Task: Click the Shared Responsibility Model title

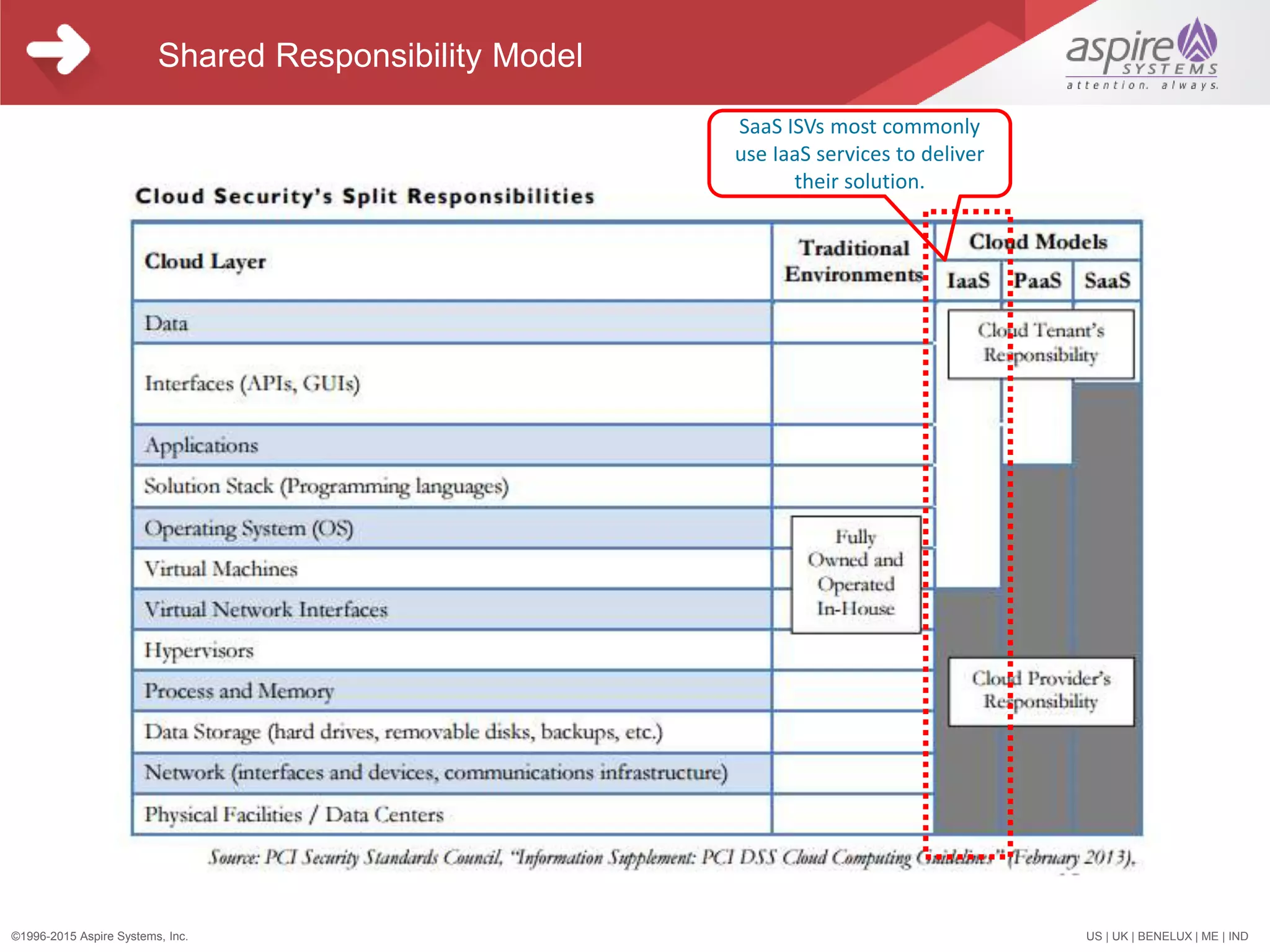Action: pos(370,56)
